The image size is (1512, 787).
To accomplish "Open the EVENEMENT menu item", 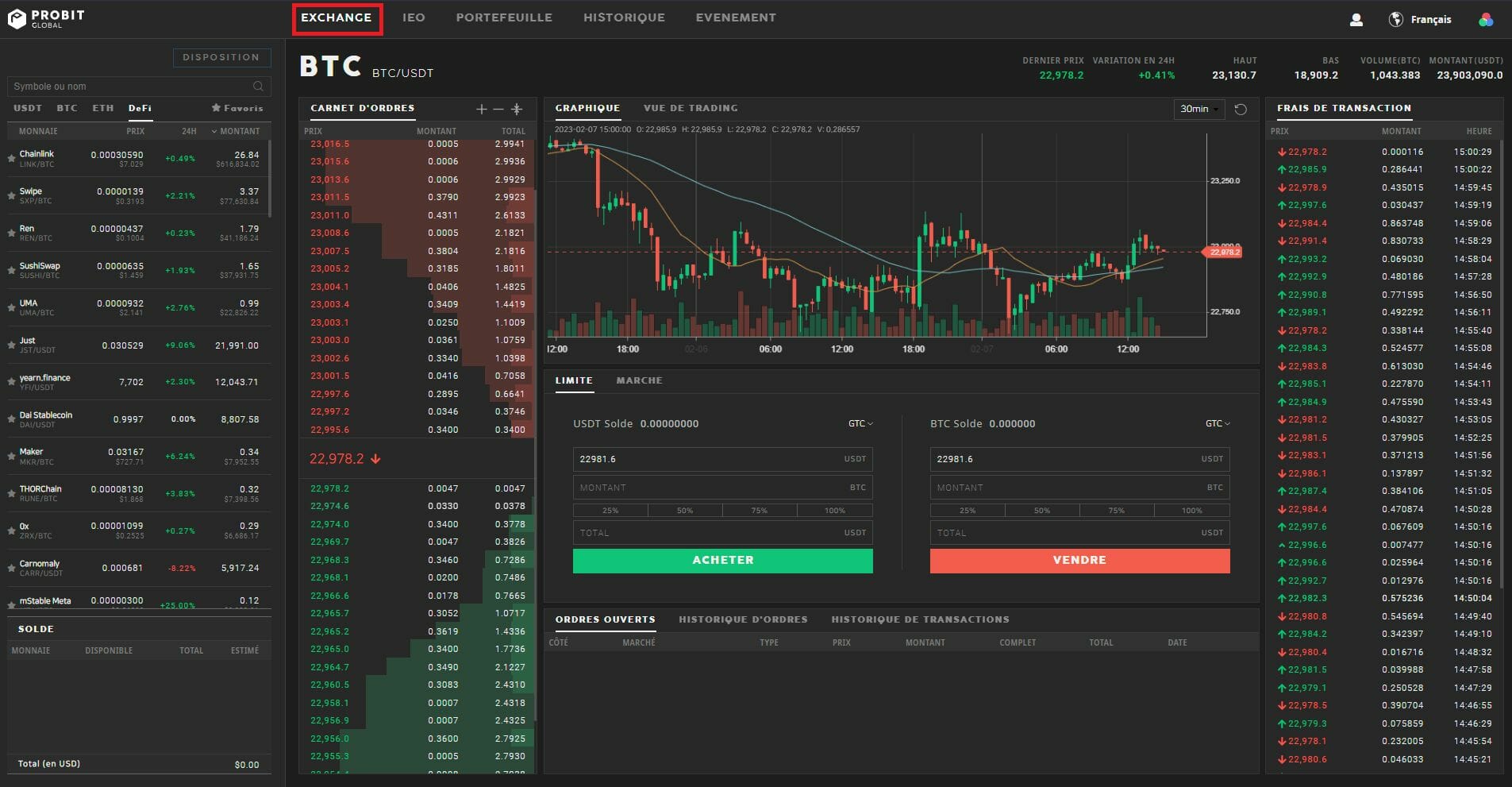I will tap(736, 17).
